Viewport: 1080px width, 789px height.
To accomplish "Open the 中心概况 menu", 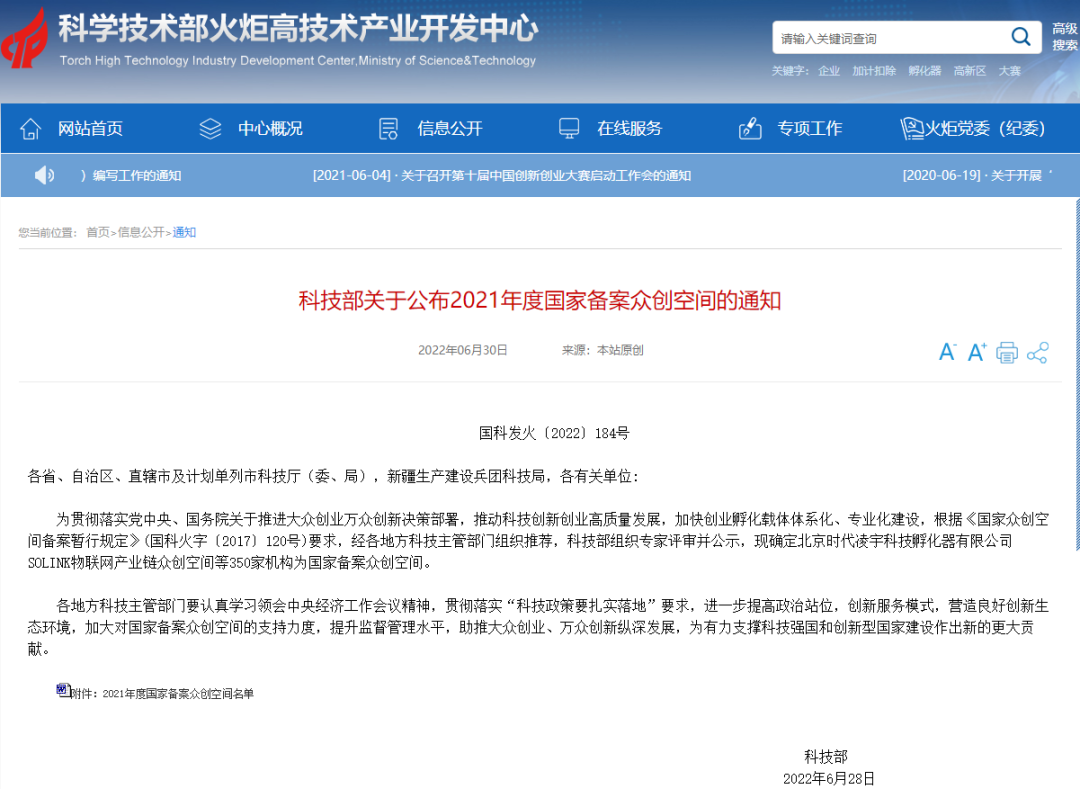I will click(x=251, y=128).
